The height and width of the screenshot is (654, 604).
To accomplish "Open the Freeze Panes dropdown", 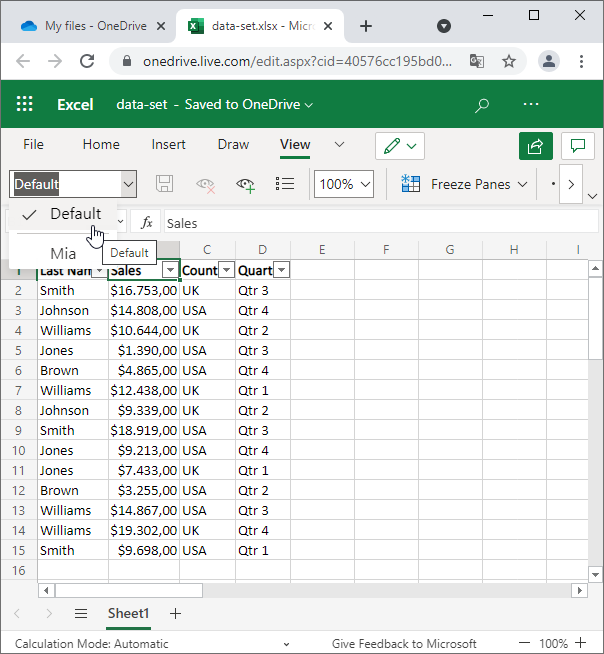I will [469, 184].
